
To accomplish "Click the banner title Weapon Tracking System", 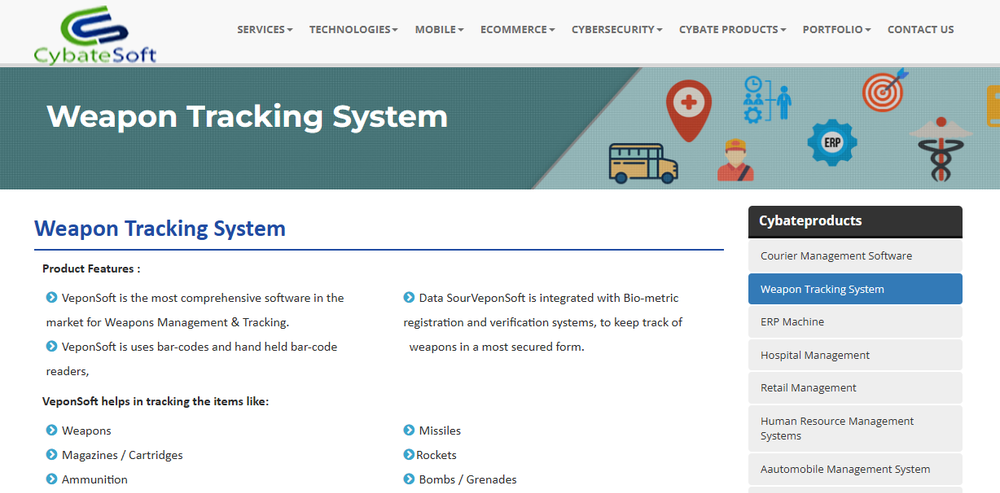I will [x=247, y=117].
